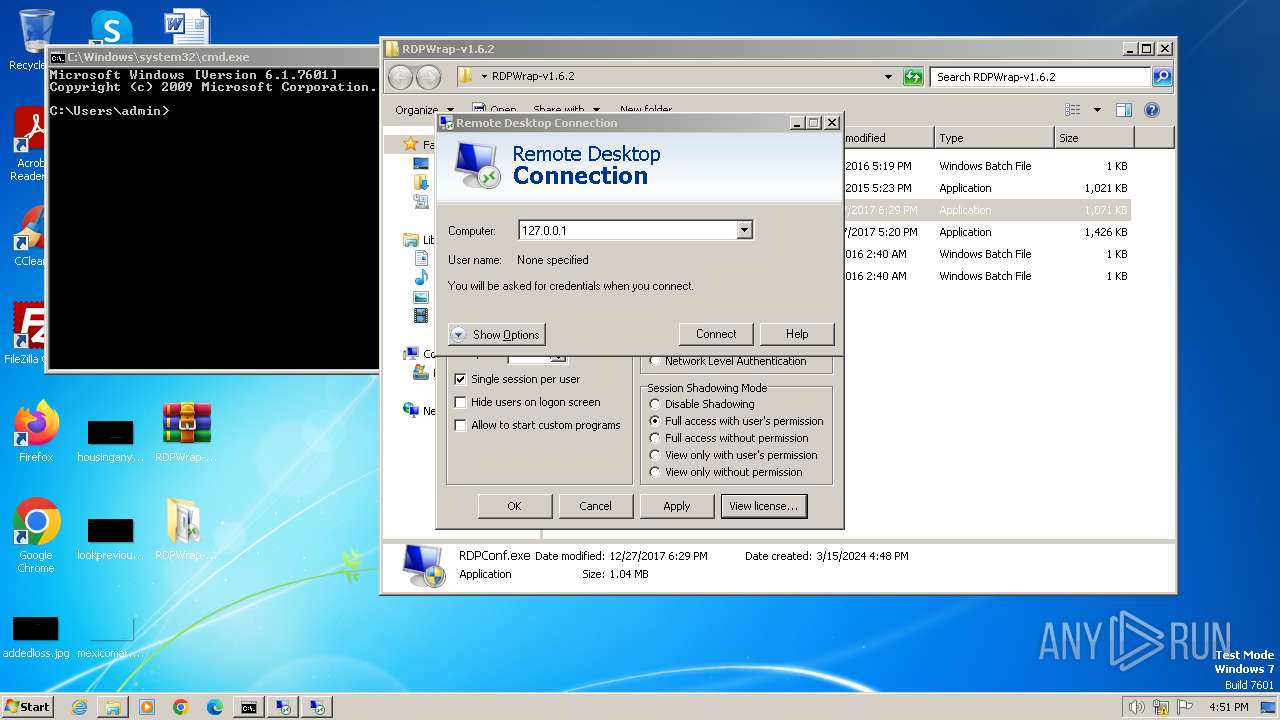The image size is (1280, 720).
Task: Select View only without permission
Action: click(655, 472)
